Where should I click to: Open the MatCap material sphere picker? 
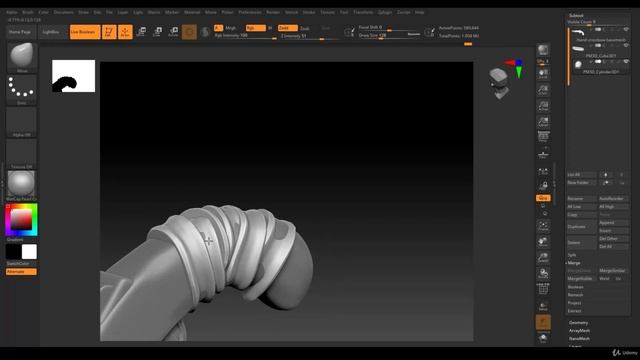pyautogui.click(x=22, y=185)
